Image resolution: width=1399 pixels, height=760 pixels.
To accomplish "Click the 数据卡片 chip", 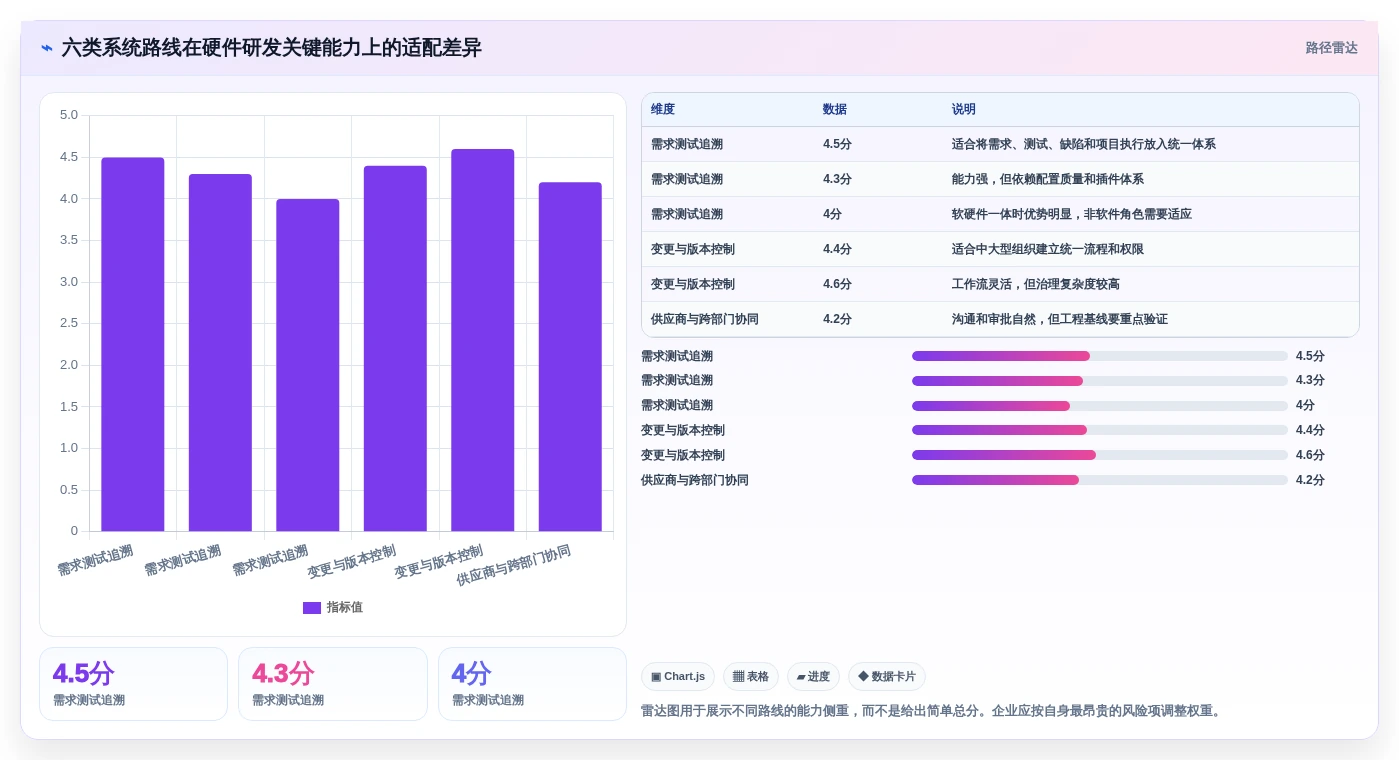I will tap(887, 677).
